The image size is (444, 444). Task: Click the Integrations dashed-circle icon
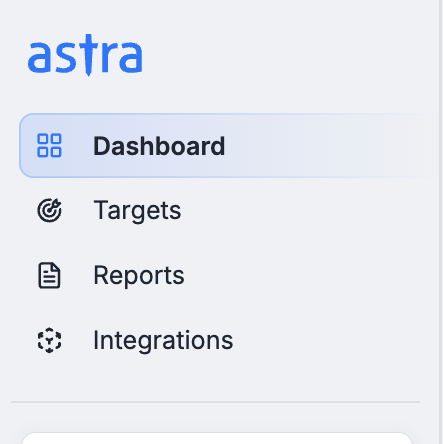tap(49, 340)
